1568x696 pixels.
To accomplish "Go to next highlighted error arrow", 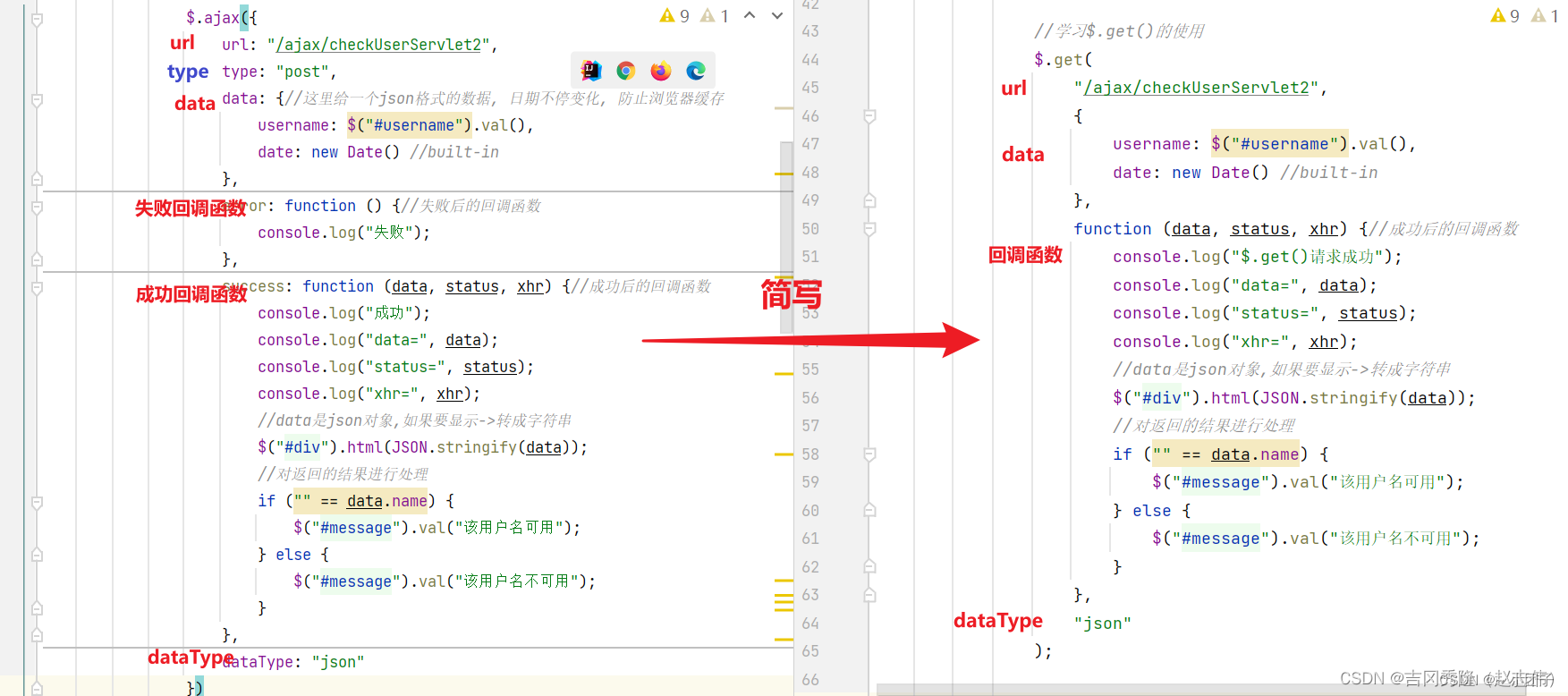I will 777,15.
